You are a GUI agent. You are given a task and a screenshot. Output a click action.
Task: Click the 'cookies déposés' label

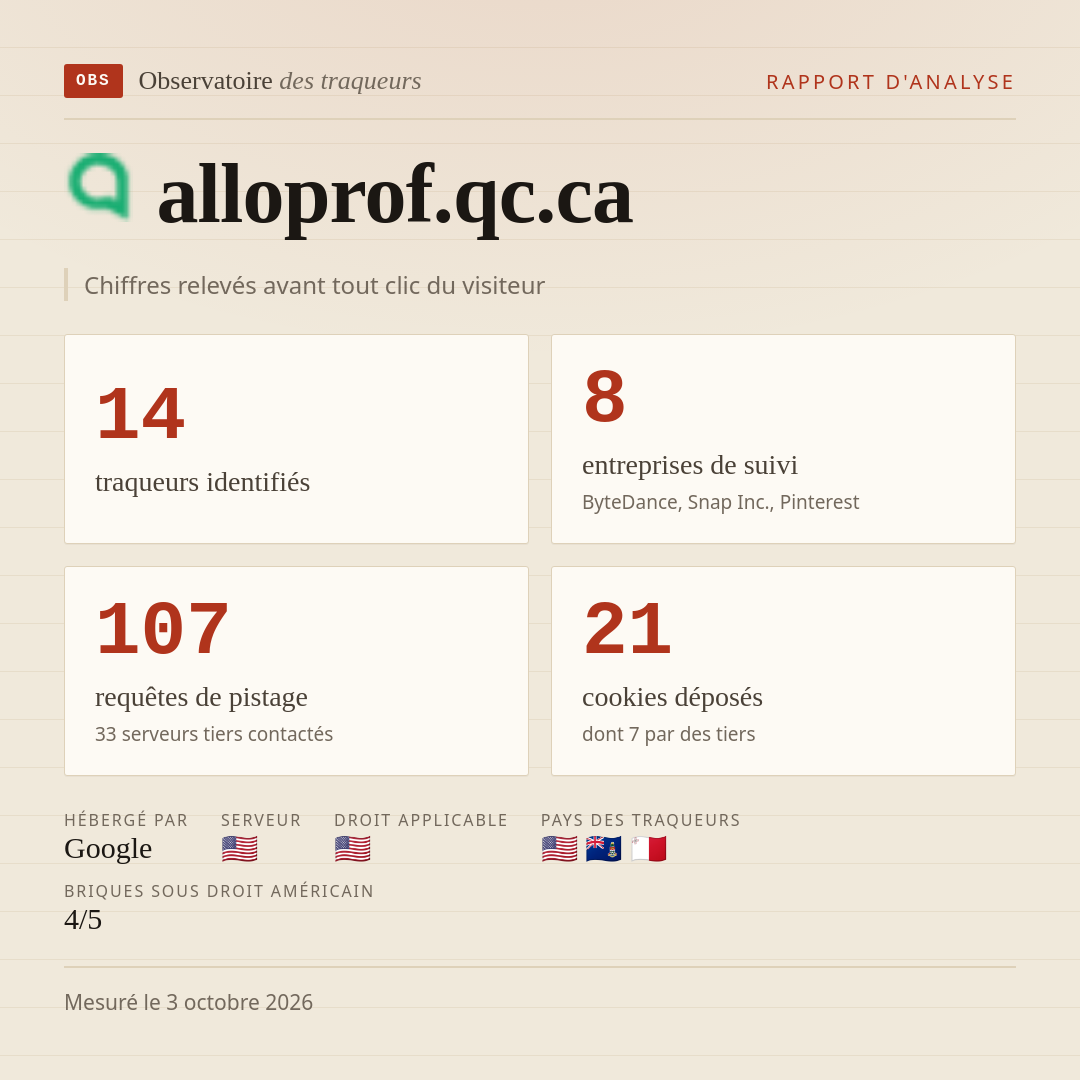click(672, 697)
